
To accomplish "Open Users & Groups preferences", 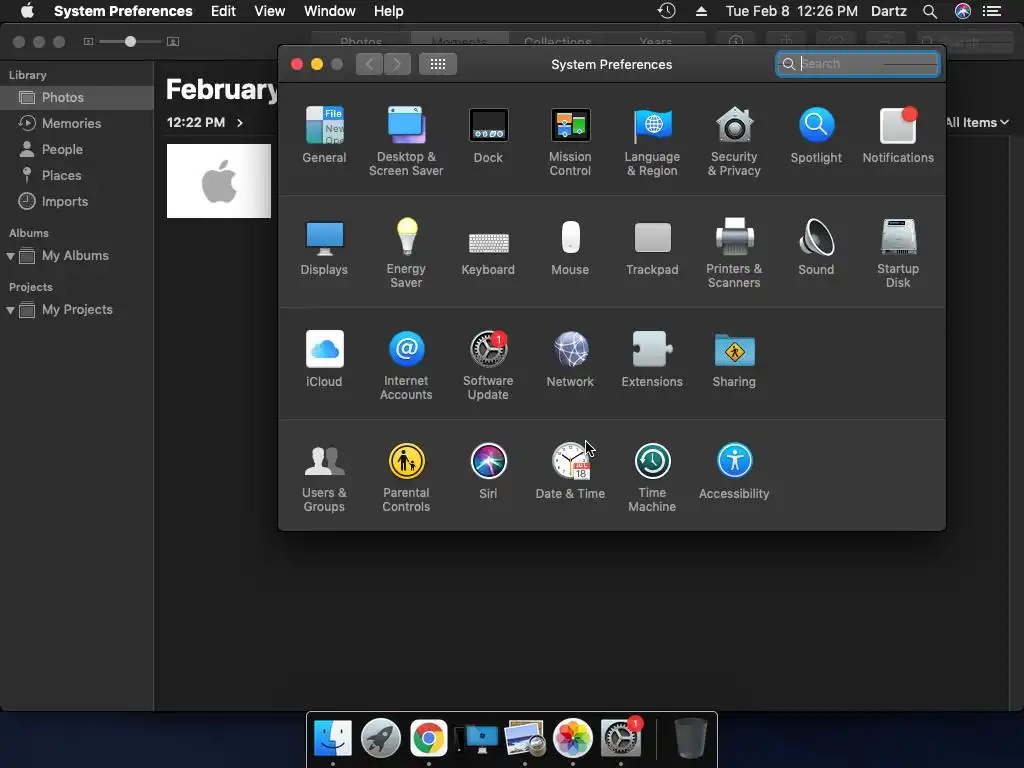I will [x=324, y=478].
